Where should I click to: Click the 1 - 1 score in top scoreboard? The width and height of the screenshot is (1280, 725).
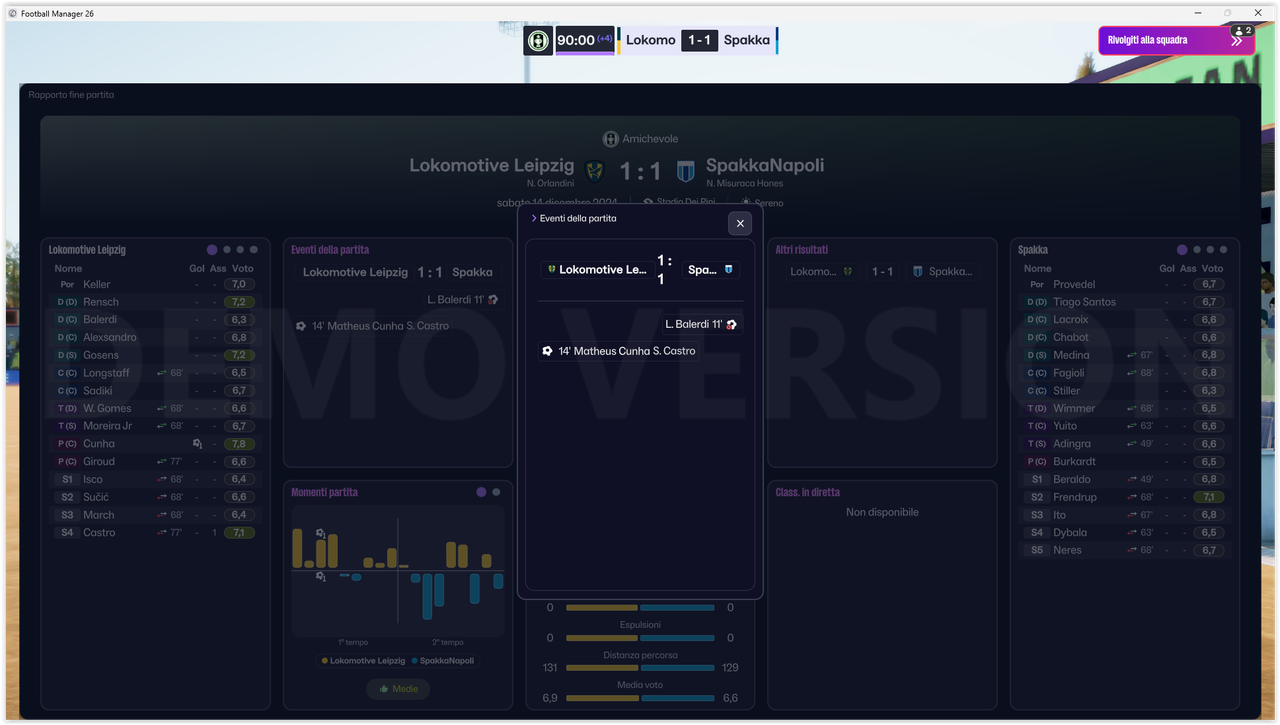pos(699,40)
